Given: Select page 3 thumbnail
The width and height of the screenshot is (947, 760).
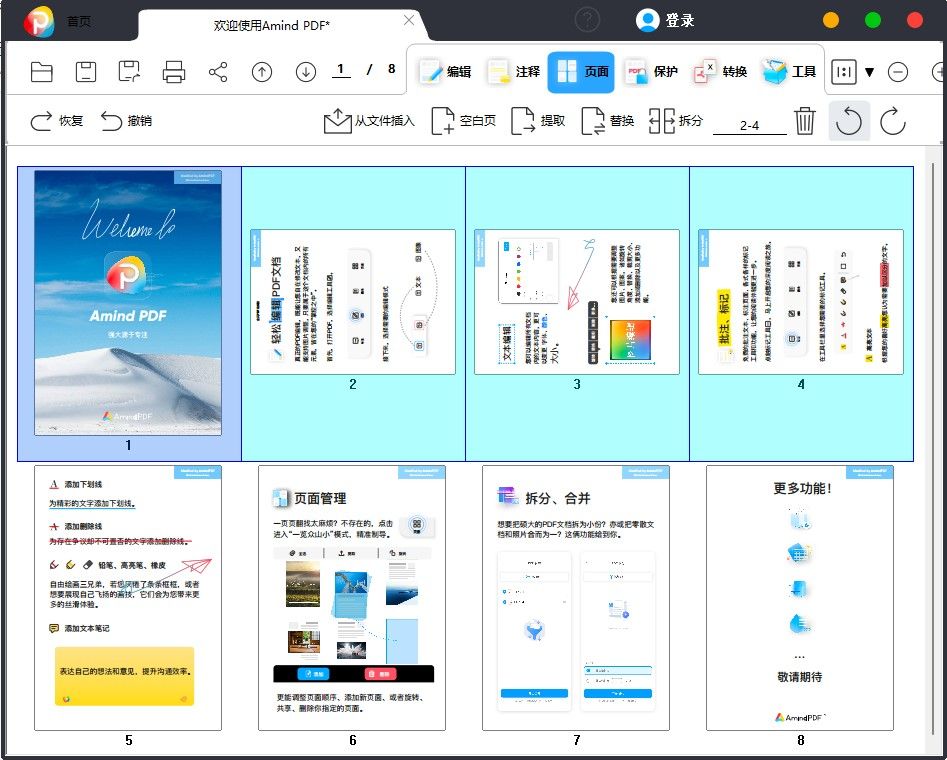Looking at the screenshot, I should [x=577, y=302].
